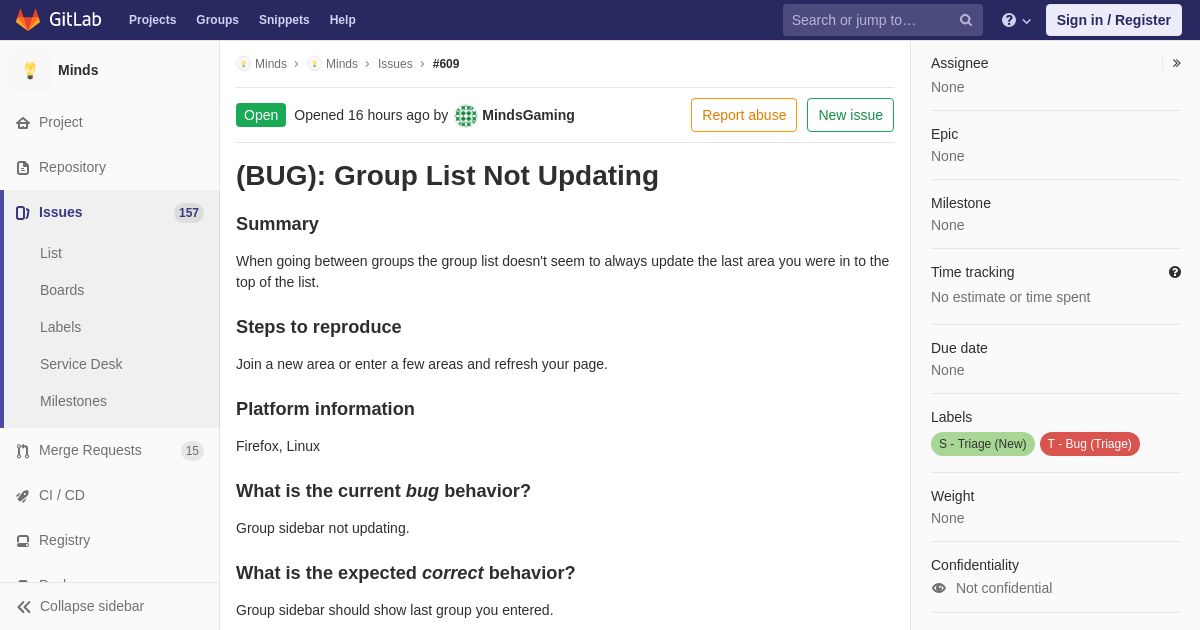Click 'No estimate or time spent' text
The height and width of the screenshot is (630, 1200).
point(1010,297)
